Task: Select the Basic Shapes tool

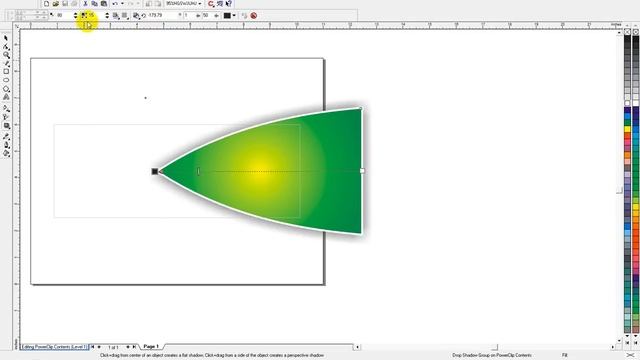Action: point(6,98)
